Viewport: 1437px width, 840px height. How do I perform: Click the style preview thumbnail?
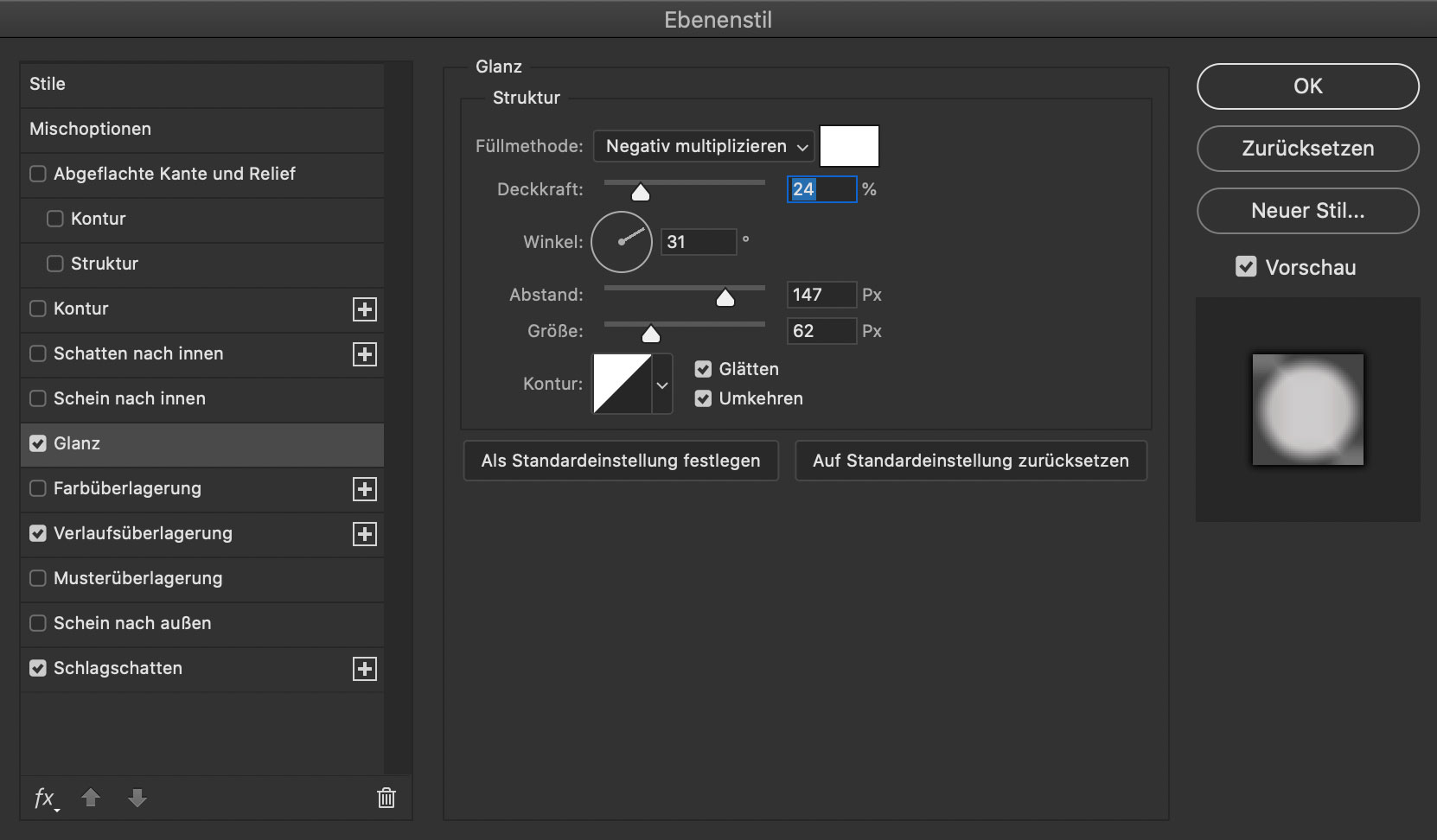(1307, 410)
